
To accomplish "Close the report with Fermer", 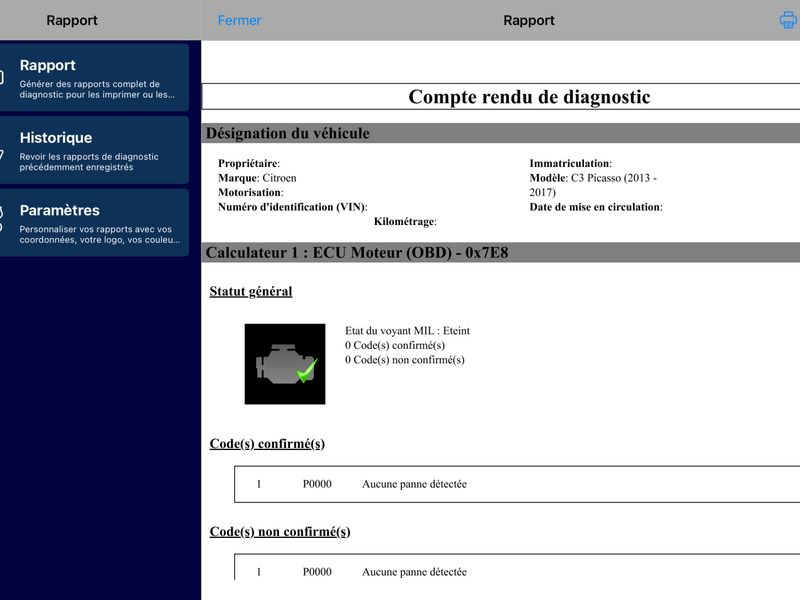I will pyautogui.click(x=239, y=20).
